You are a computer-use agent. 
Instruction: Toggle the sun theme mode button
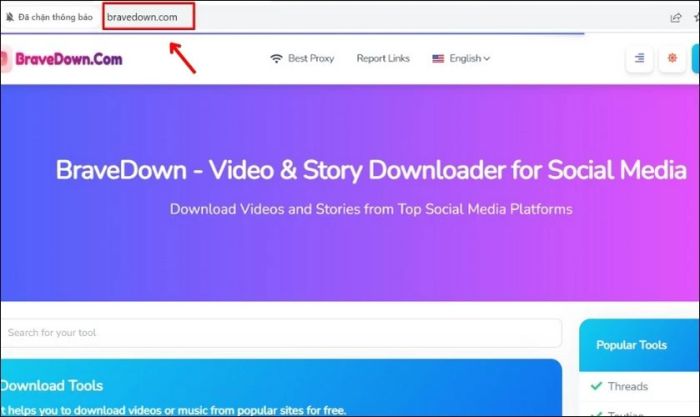click(x=672, y=58)
